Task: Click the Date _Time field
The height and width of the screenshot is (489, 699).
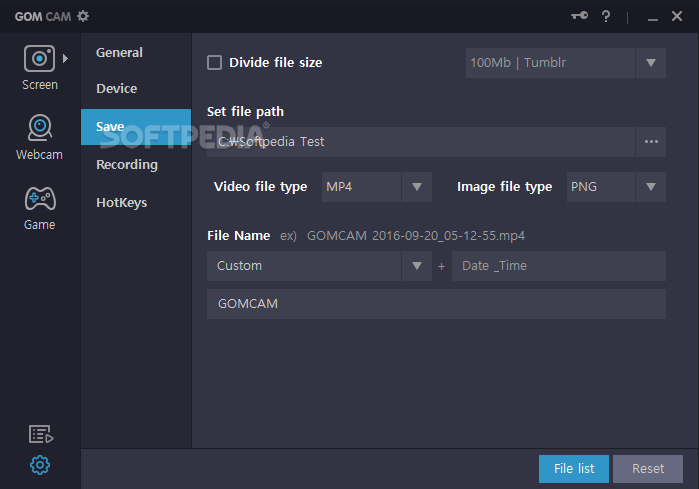Action: tap(559, 266)
